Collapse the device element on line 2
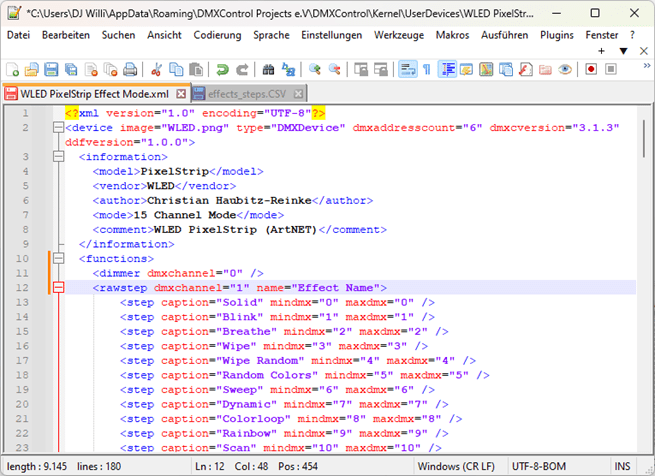 [58, 127]
